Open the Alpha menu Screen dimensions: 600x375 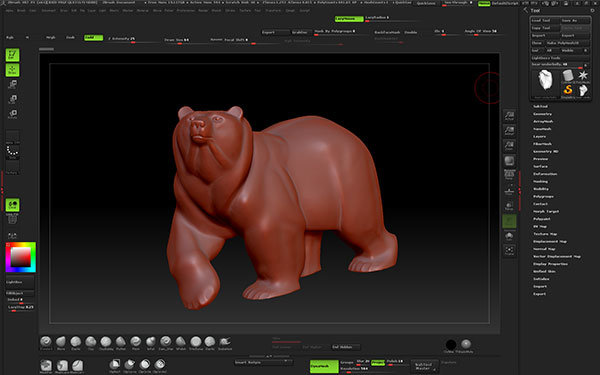click(x=10, y=11)
